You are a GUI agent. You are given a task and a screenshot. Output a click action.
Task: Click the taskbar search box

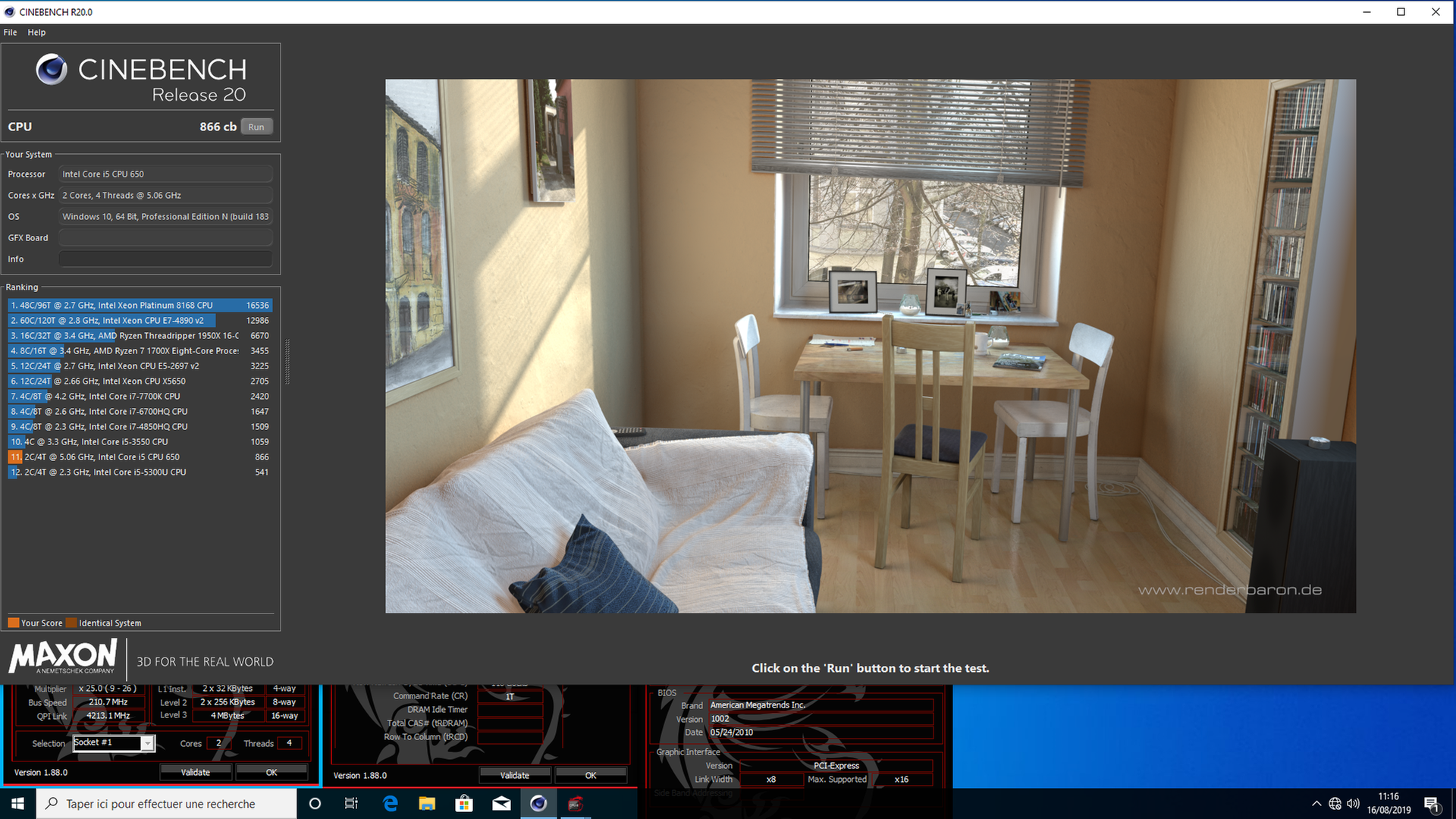pyautogui.click(x=166, y=804)
